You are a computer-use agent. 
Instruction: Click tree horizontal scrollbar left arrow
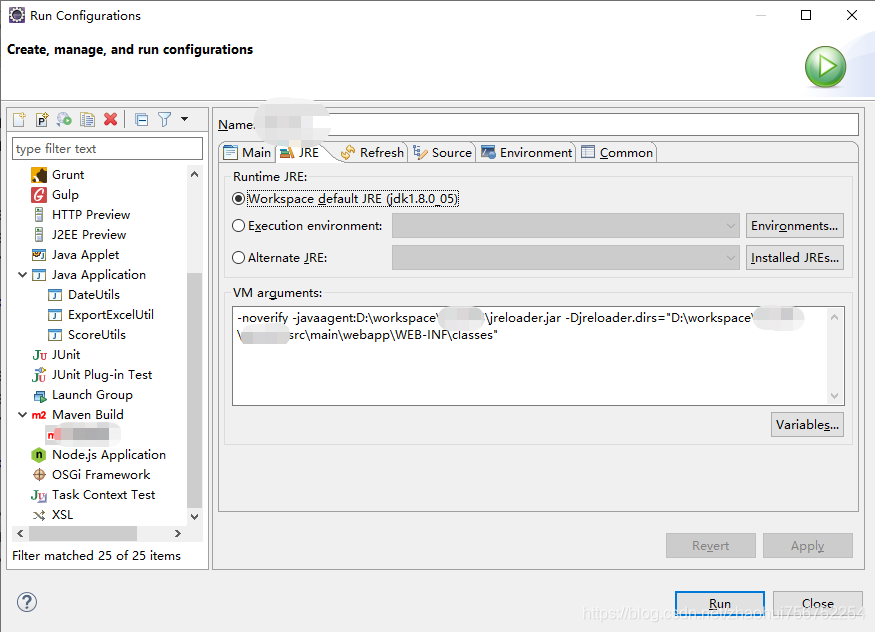20,533
